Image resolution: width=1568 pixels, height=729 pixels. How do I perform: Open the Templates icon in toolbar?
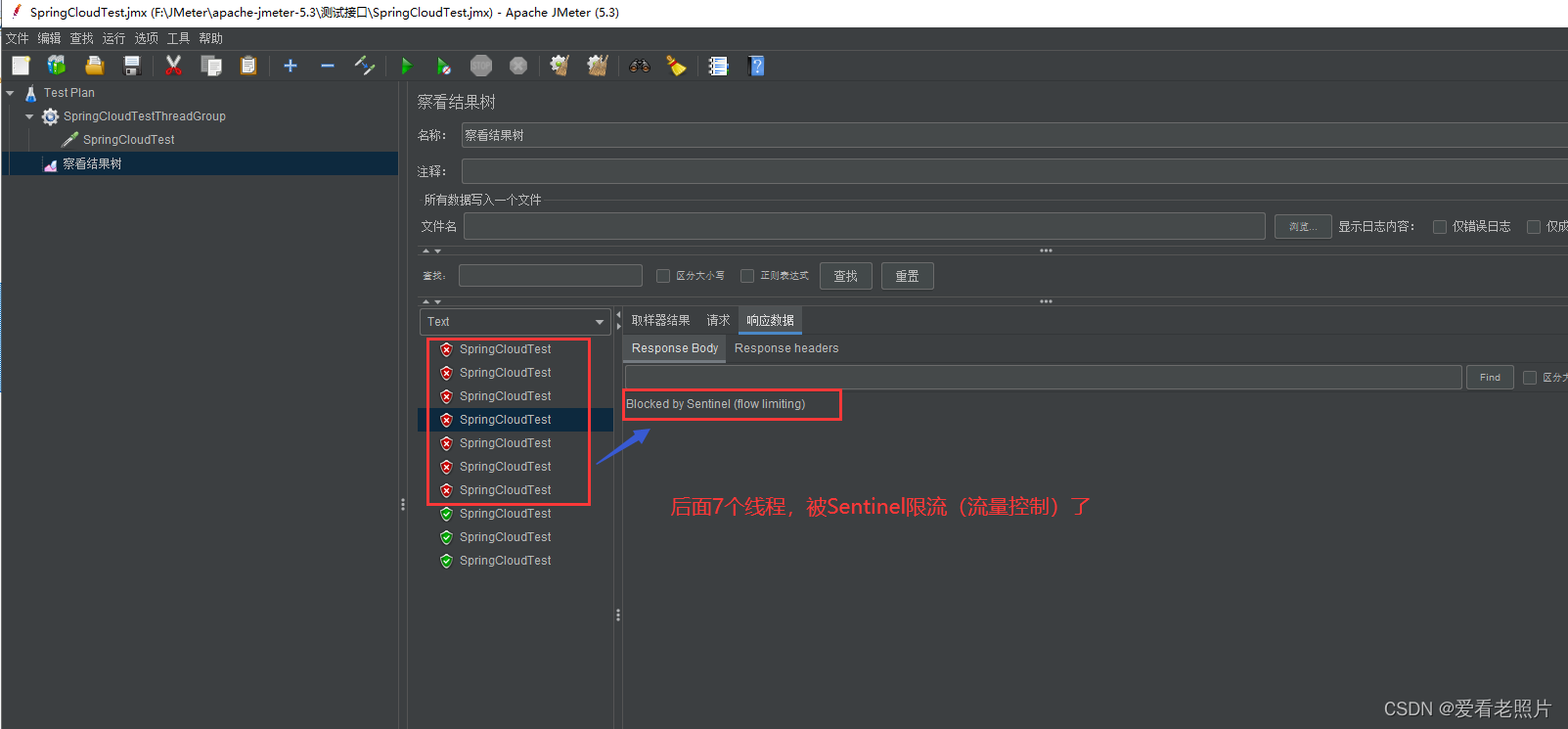(x=57, y=66)
